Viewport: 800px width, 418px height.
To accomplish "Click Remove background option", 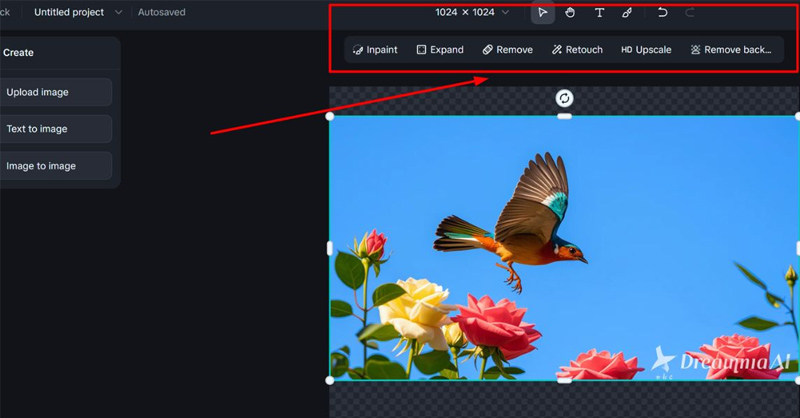I will 731,50.
